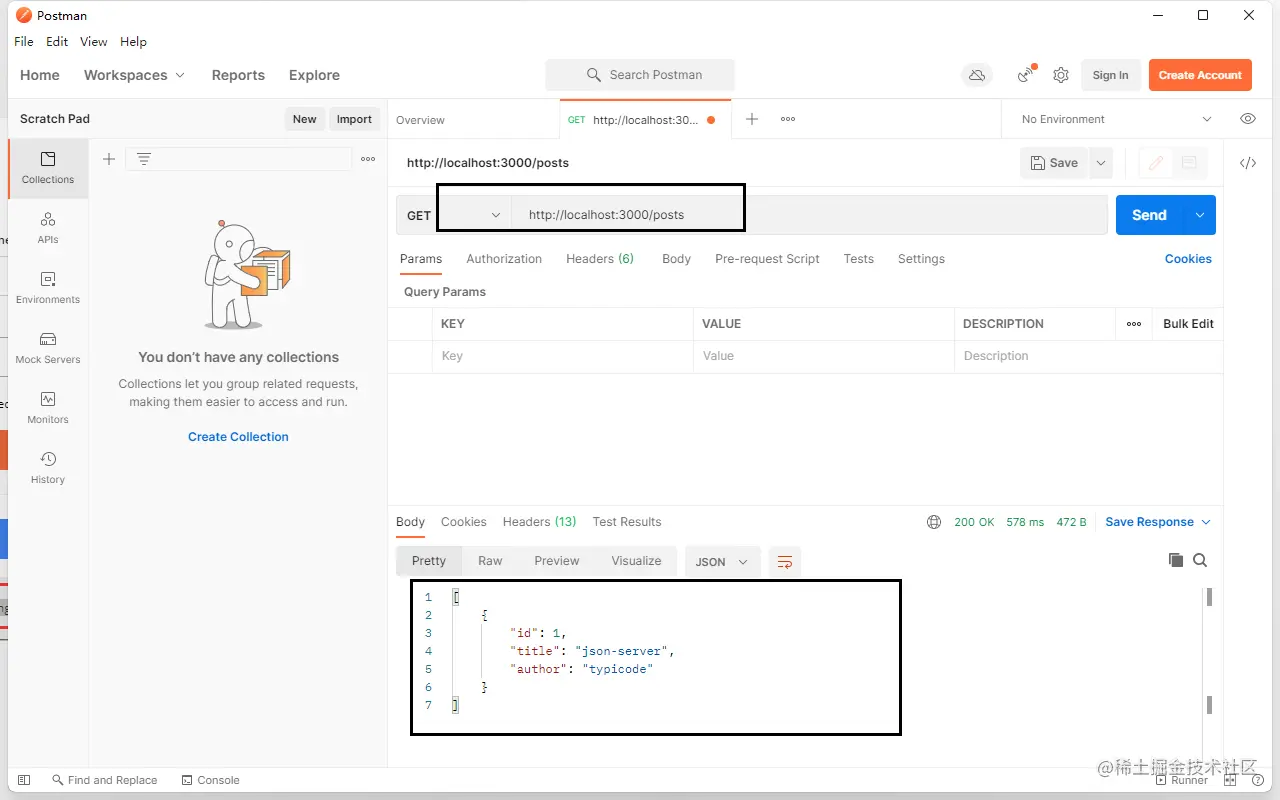Open the JSON format dropdown
This screenshot has width=1280, height=800.
[x=722, y=562]
